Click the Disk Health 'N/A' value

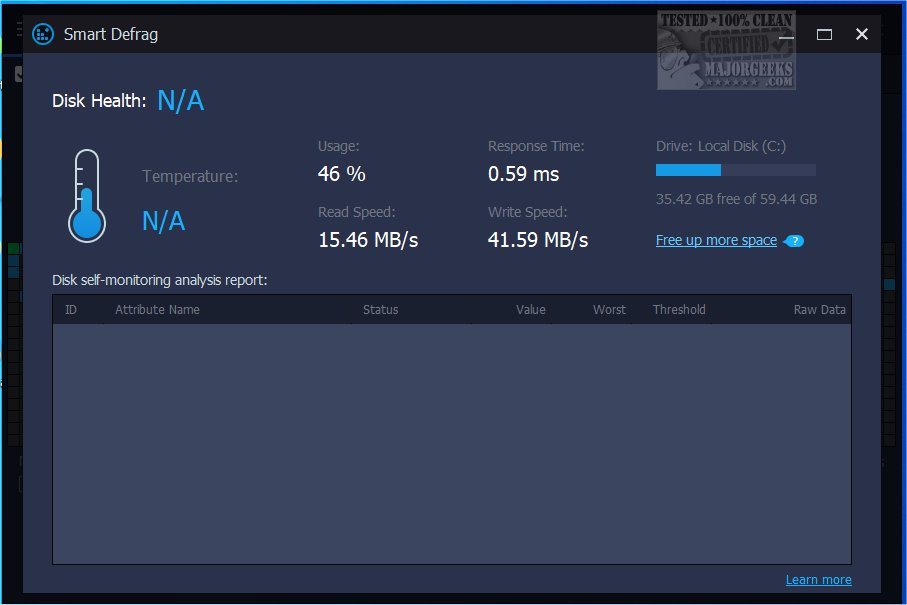coord(180,101)
